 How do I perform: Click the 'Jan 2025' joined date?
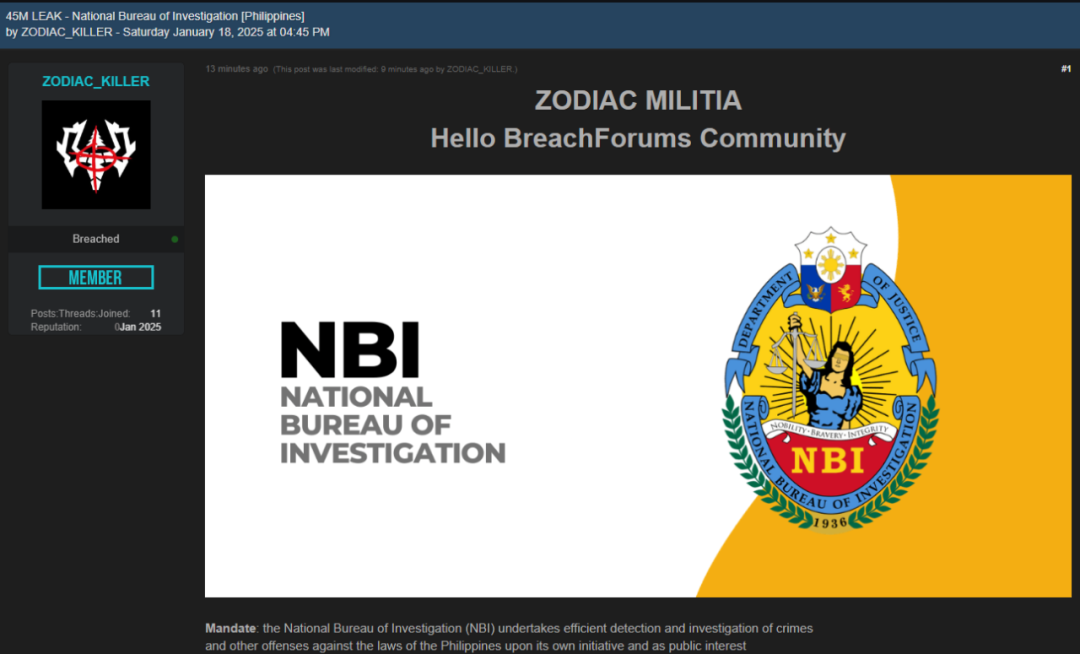[140, 327]
